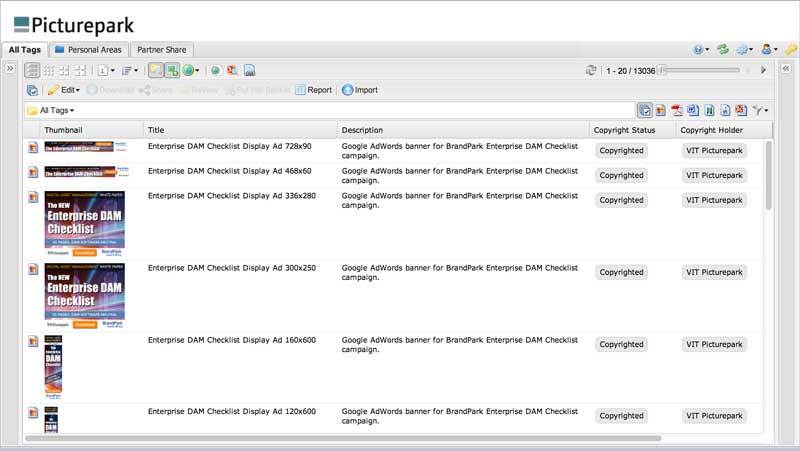Open the Edit dropdown menu
The height and width of the screenshot is (451, 800).
(64, 90)
